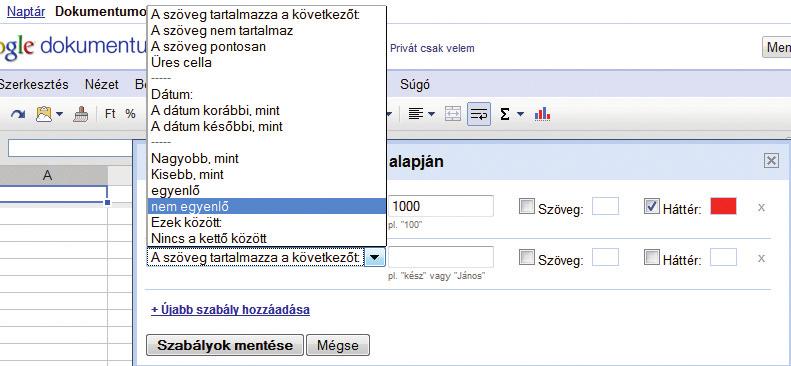Image resolution: width=791 pixels, height=366 pixels.
Task: Toggle the wrap text icon
Action: click(478, 114)
